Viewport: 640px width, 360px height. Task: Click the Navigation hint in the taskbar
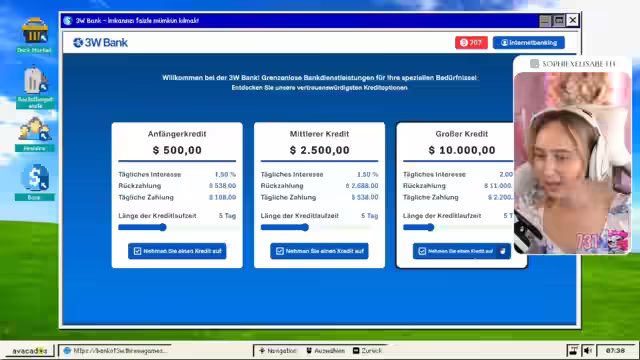click(278, 351)
